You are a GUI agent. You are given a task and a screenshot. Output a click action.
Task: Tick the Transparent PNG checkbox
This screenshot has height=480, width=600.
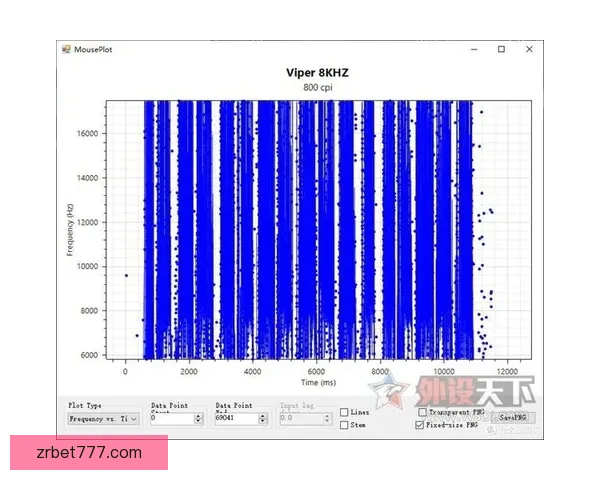422,412
